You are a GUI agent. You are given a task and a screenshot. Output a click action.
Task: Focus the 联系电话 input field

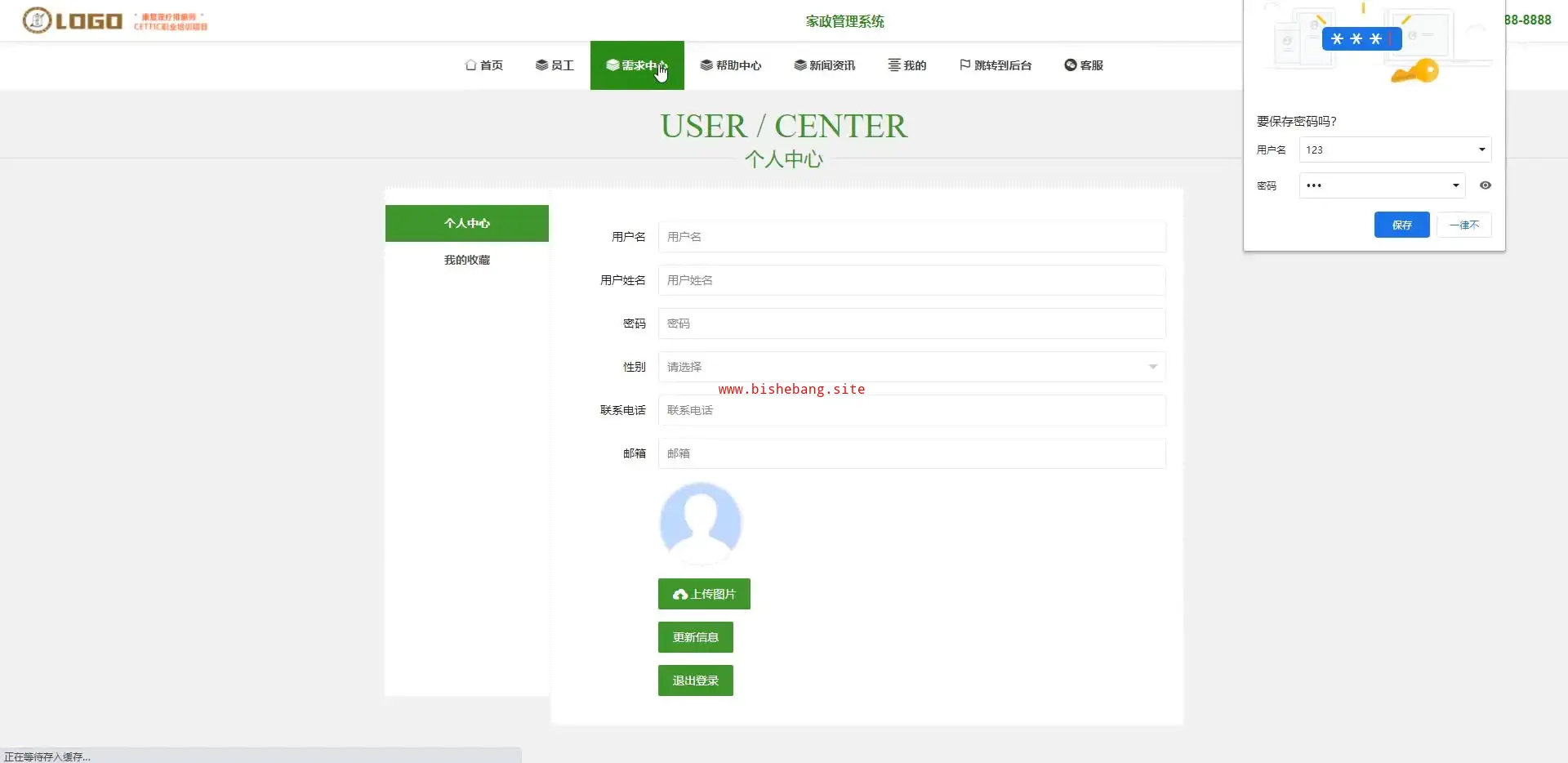911,410
